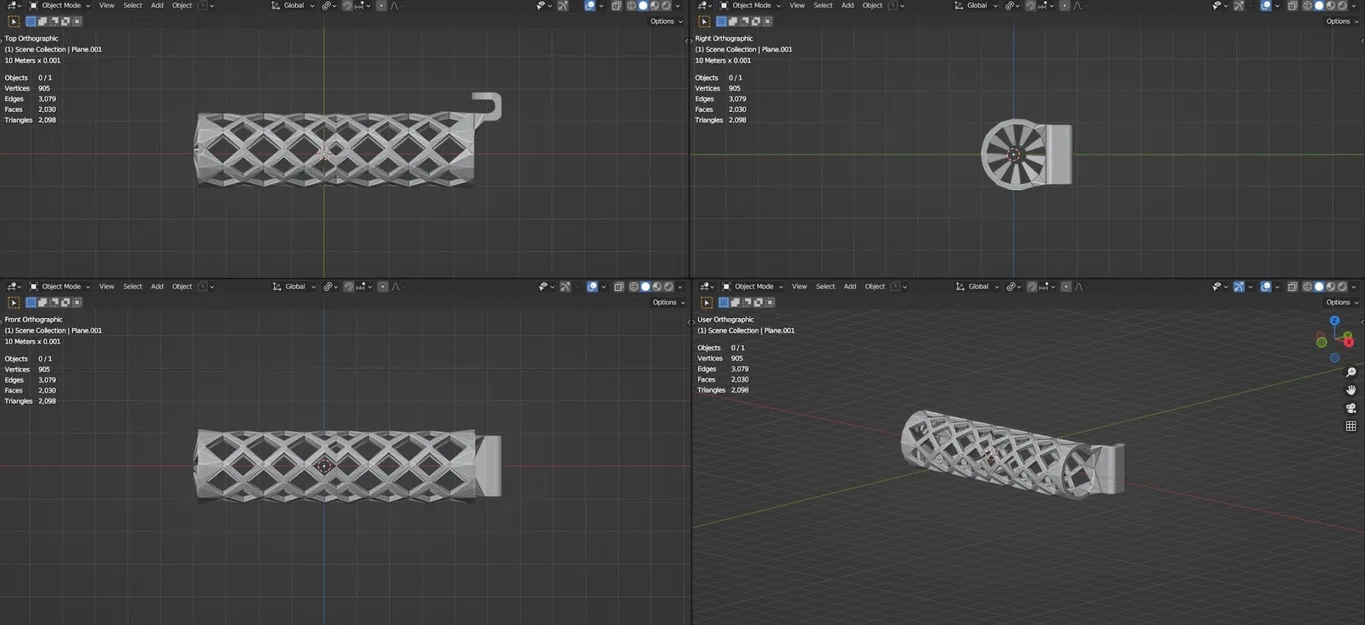Select the tweak cursor tool icon in Right viewport
The image size is (1365, 625).
(704, 21)
